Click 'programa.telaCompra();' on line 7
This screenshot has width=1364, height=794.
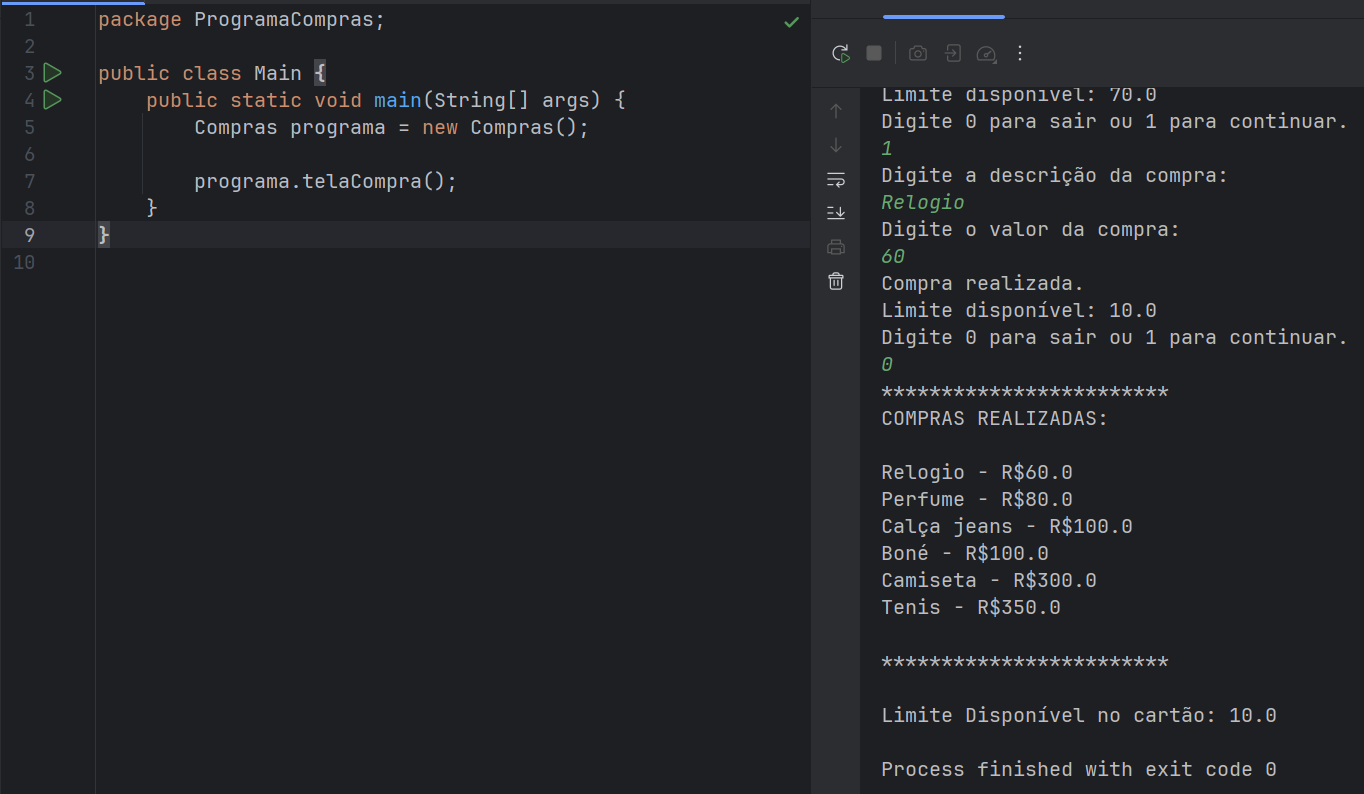[x=325, y=181]
